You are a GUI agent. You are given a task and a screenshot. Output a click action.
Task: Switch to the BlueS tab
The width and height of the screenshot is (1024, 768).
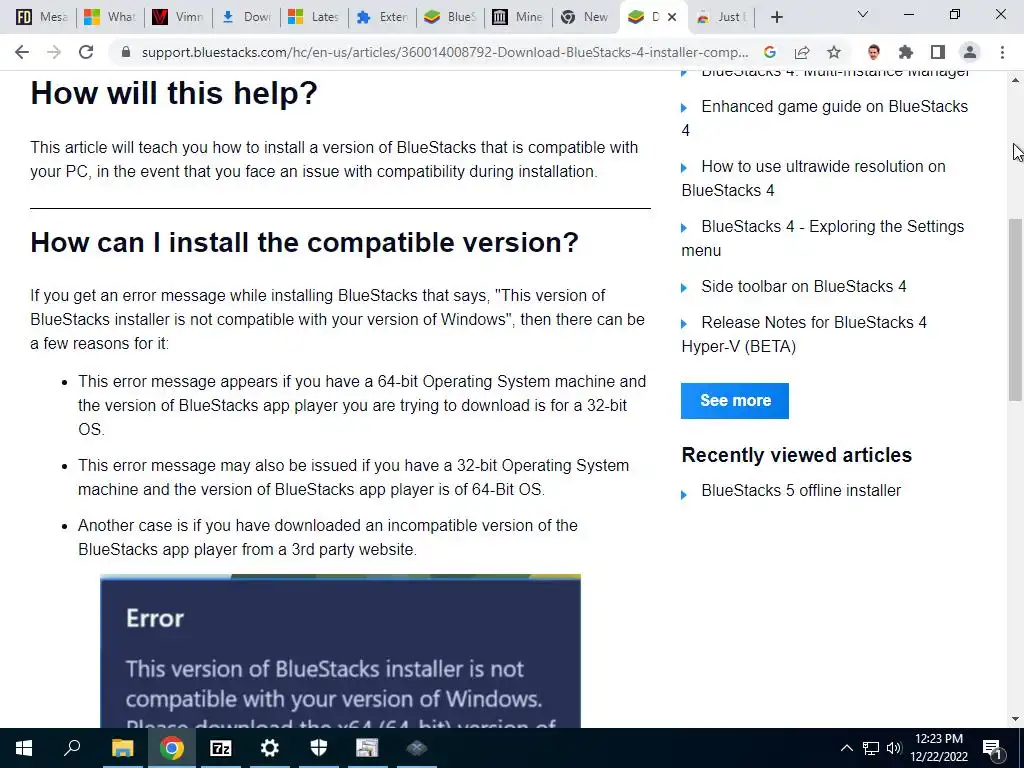coord(450,17)
